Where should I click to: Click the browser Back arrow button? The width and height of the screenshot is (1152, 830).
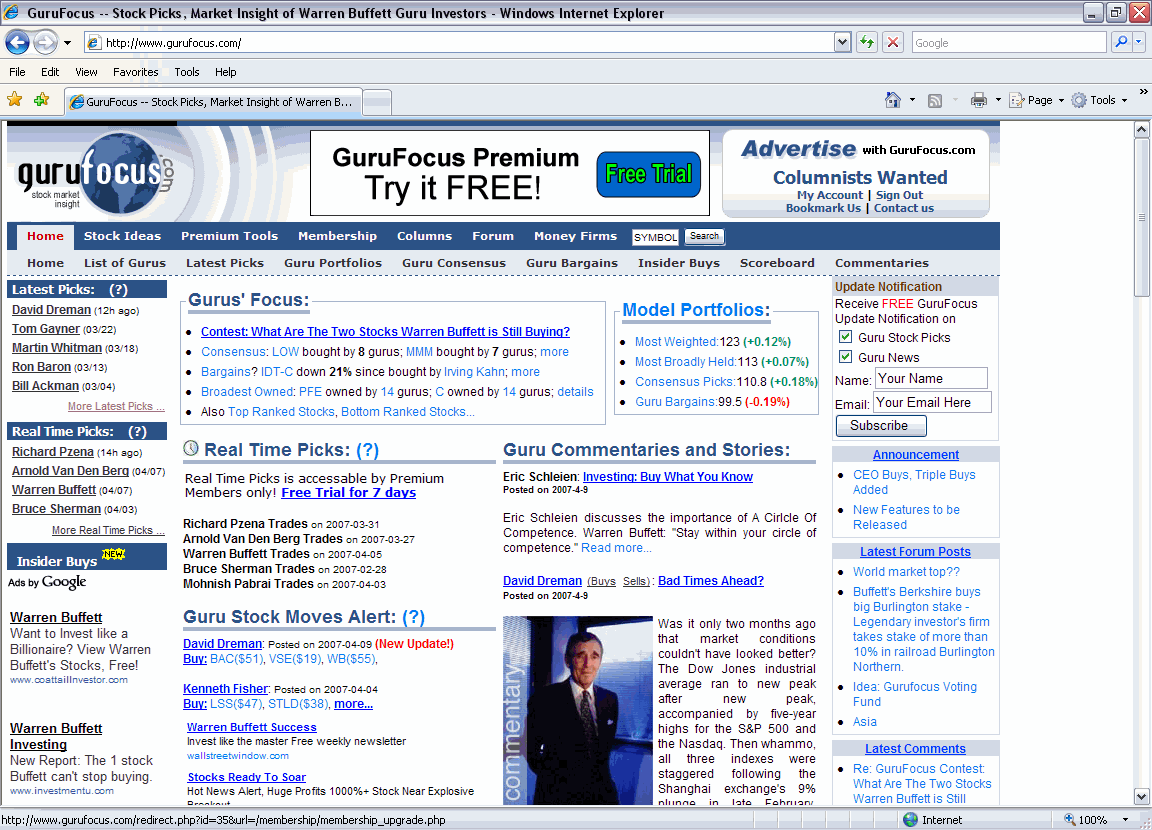click(18, 42)
